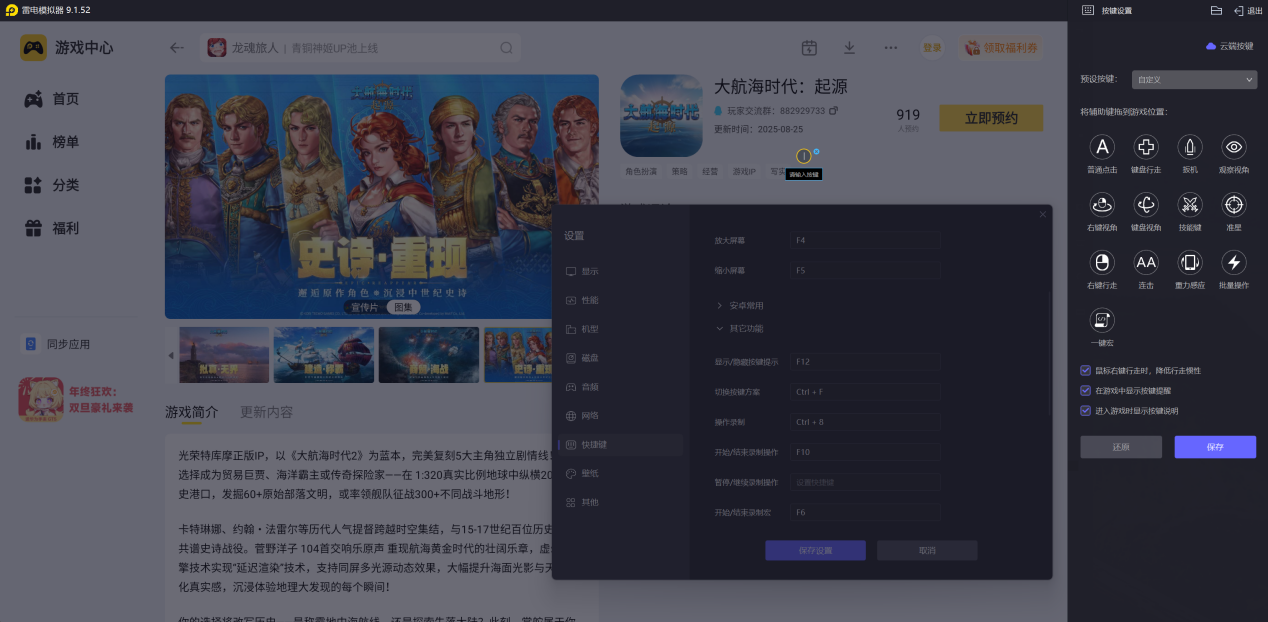Select the 准星 crosshair icon
Image resolution: width=1268 pixels, height=622 pixels.
point(1234,205)
